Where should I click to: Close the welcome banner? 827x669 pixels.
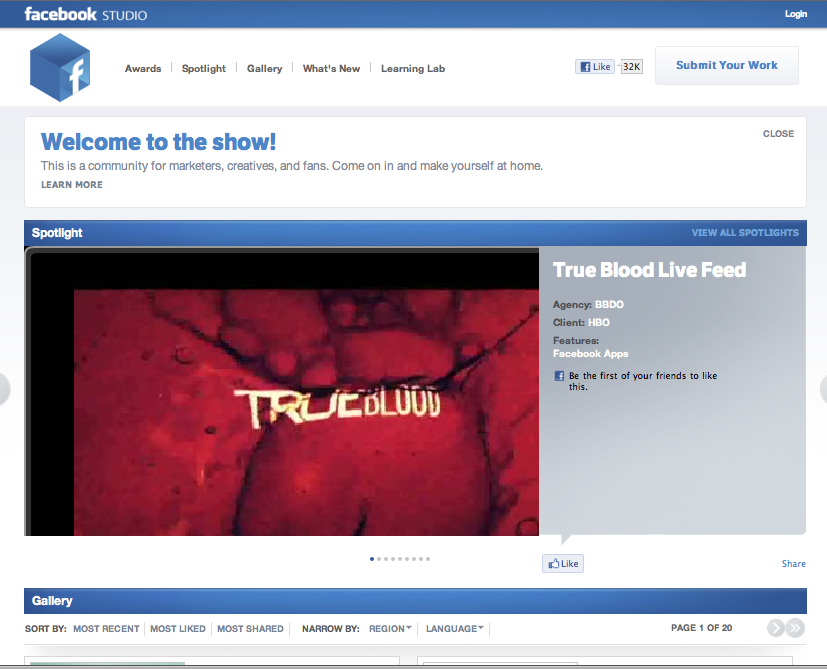point(778,134)
